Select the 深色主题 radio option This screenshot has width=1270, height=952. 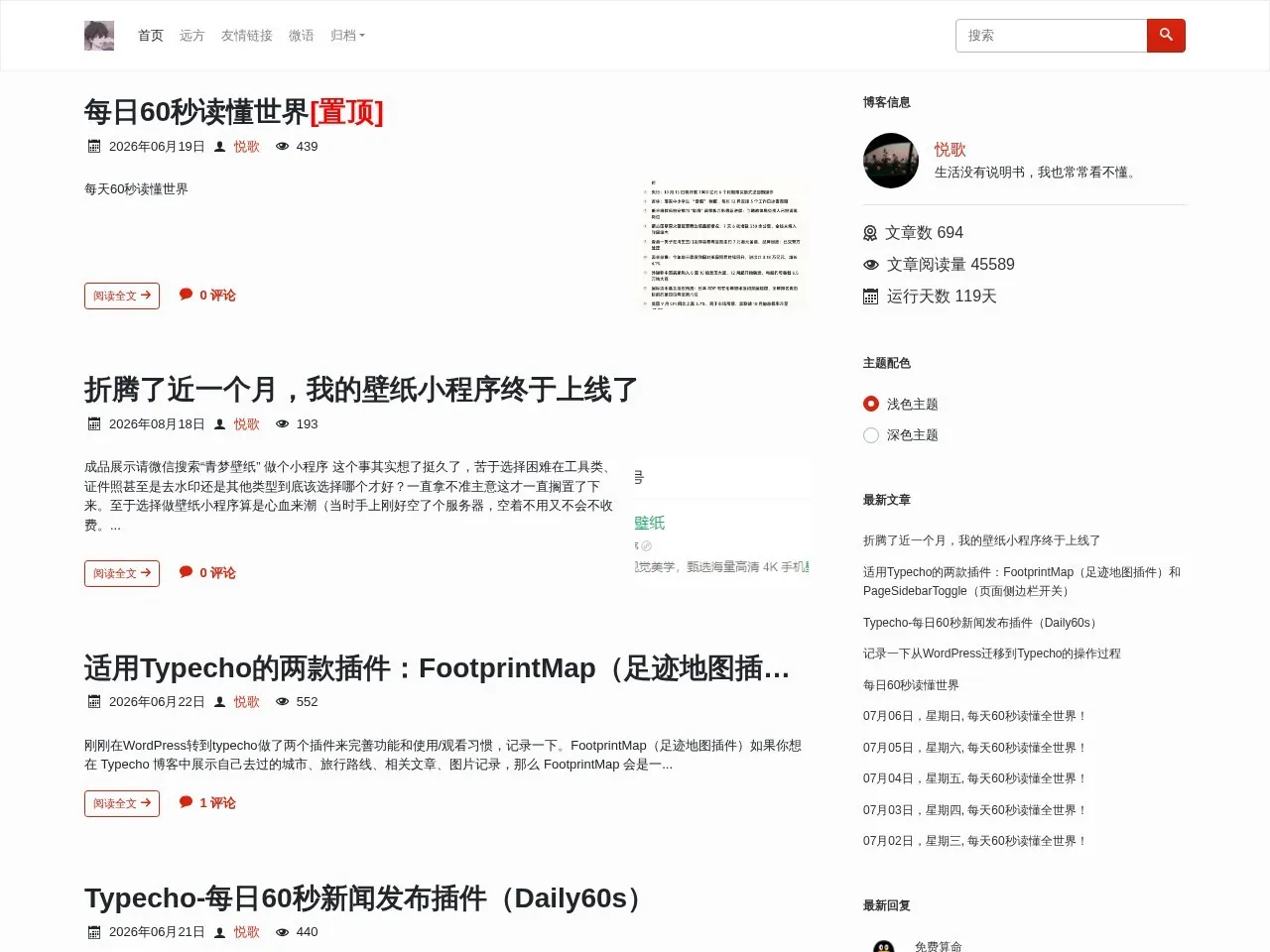(x=871, y=435)
